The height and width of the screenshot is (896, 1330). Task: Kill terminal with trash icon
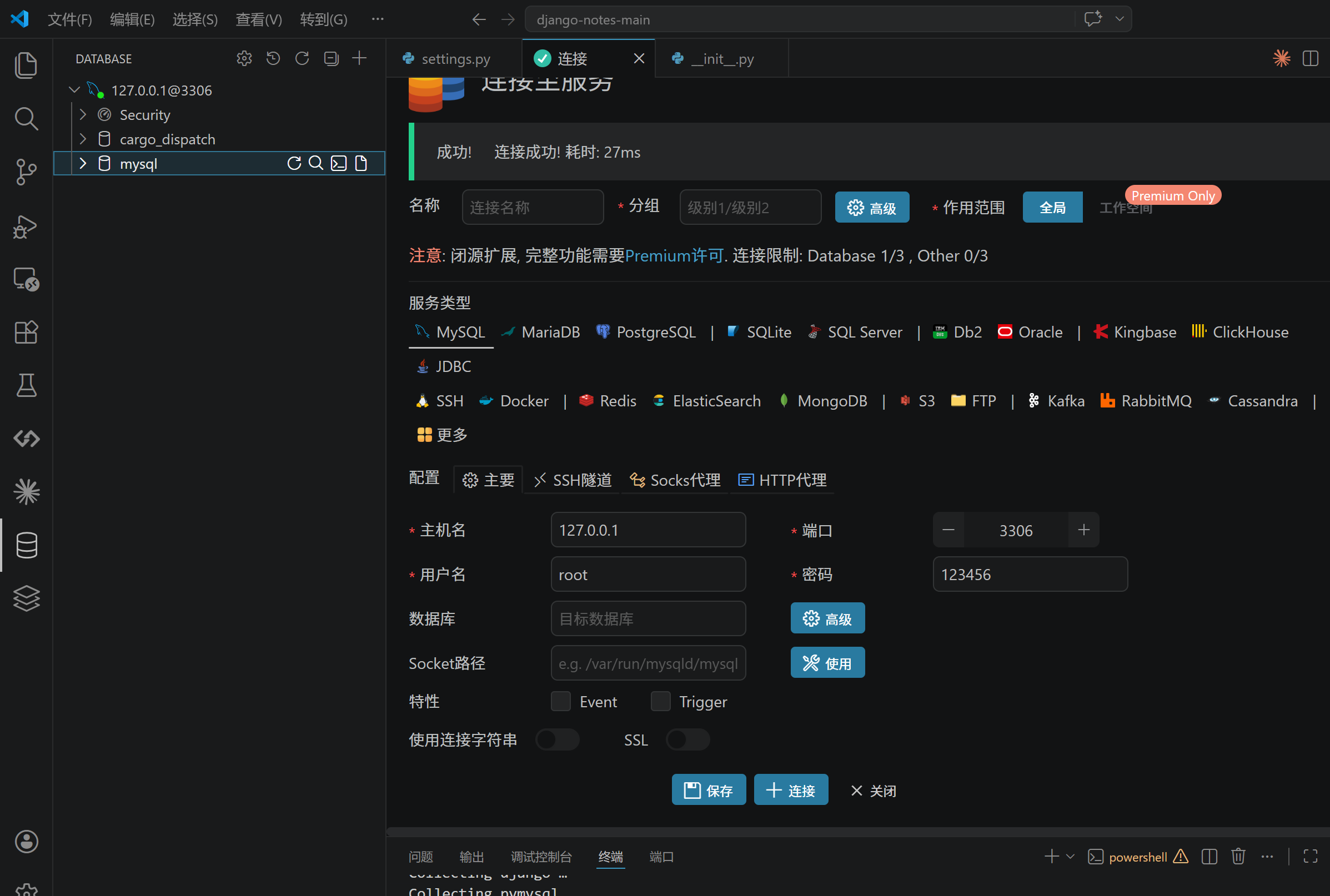(x=1238, y=856)
